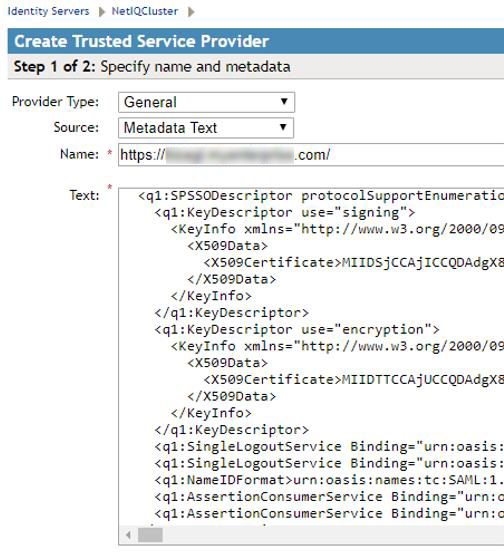Place cursor on KeyDescriptor use="encryption" line
504x558 pixels.
(297, 329)
